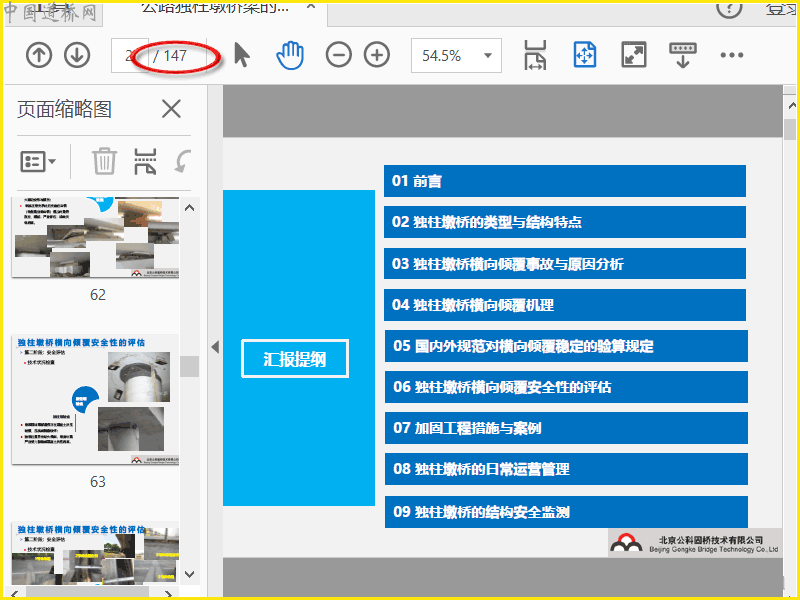Screen dimensions: 800x600
Task: Select page 62 thumbnail
Action: tap(95, 237)
